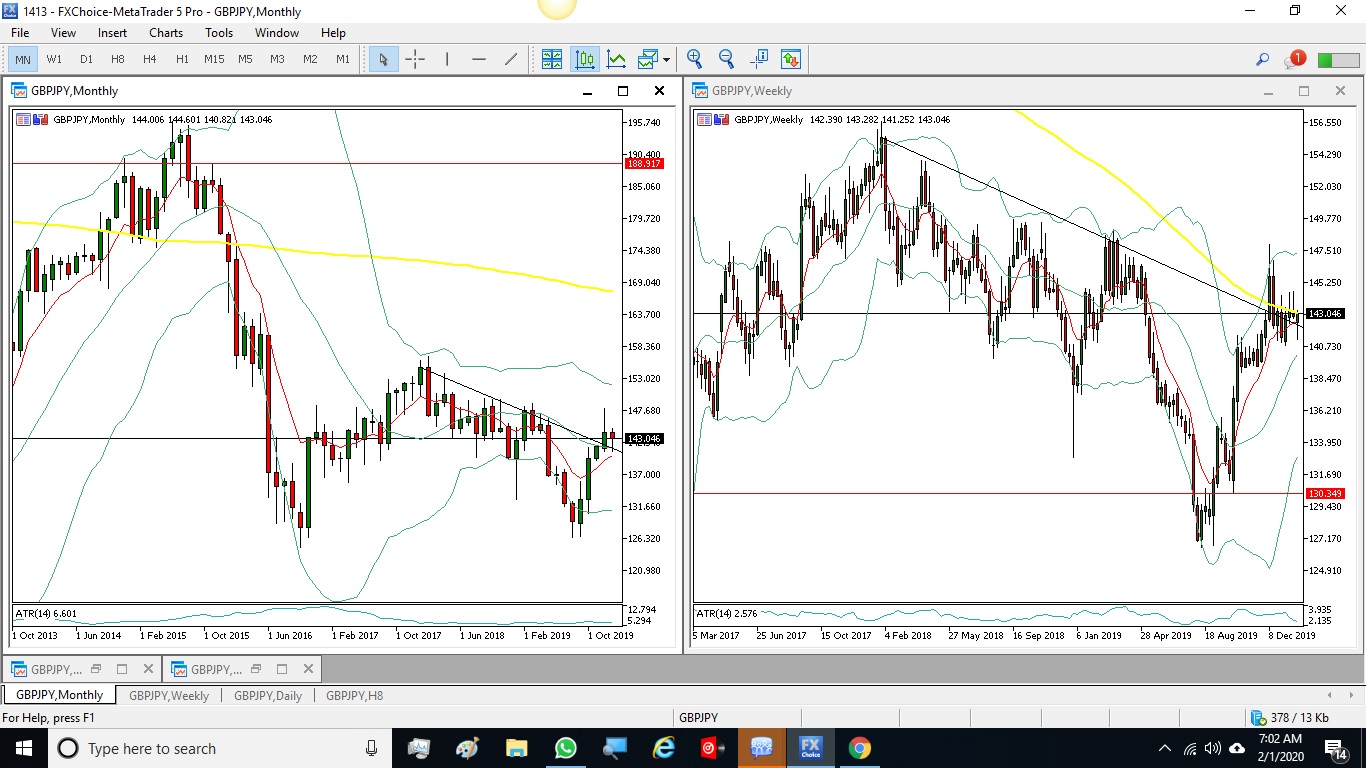The image size is (1366, 768).
Task: Switch to M1 timeframe
Action: pos(342,60)
